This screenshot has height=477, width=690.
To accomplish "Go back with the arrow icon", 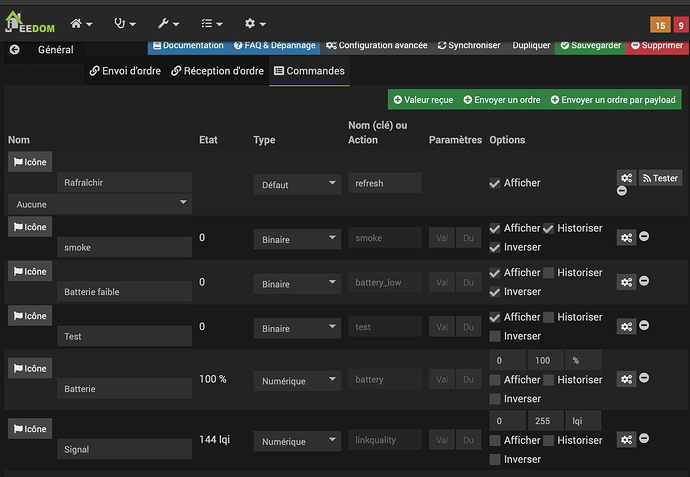I will click(x=15, y=50).
